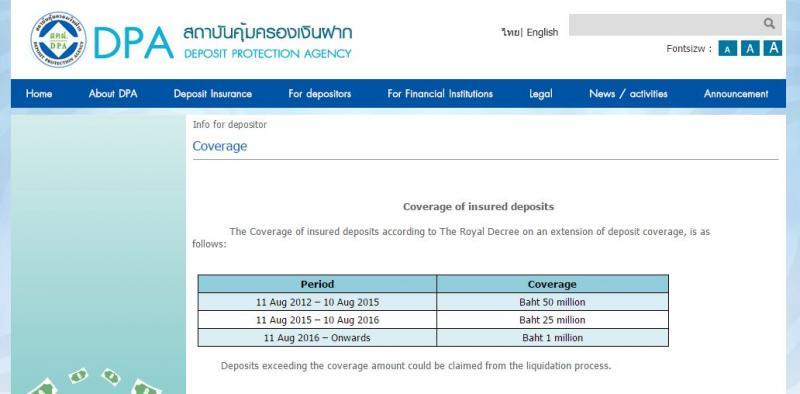Click the Deposit Protection Agency title text

tap(267, 54)
